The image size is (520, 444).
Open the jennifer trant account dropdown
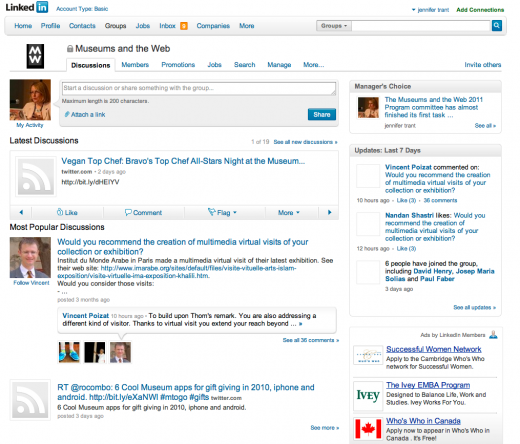coord(430,10)
